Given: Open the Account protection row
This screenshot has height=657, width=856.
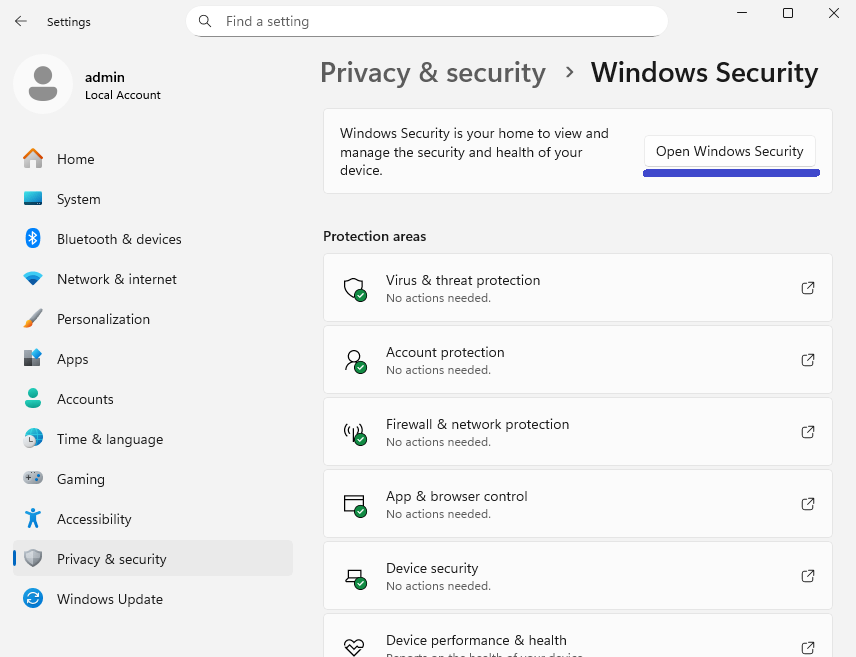Looking at the screenshot, I should click(x=577, y=360).
